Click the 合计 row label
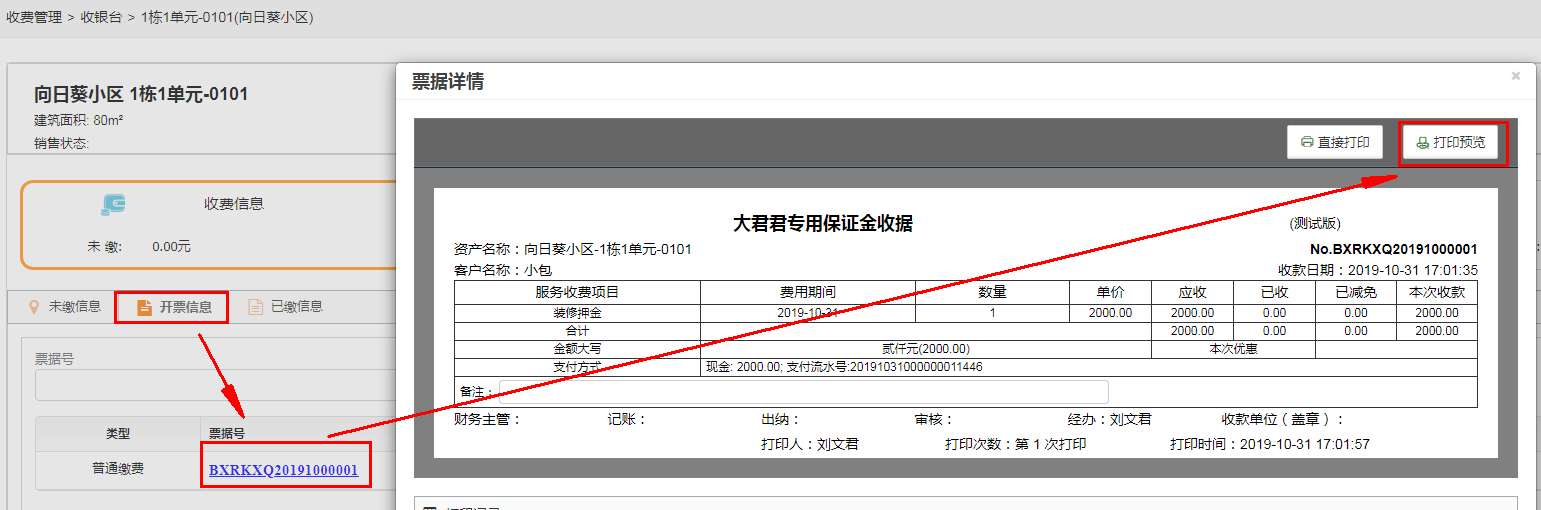 (x=577, y=331)
